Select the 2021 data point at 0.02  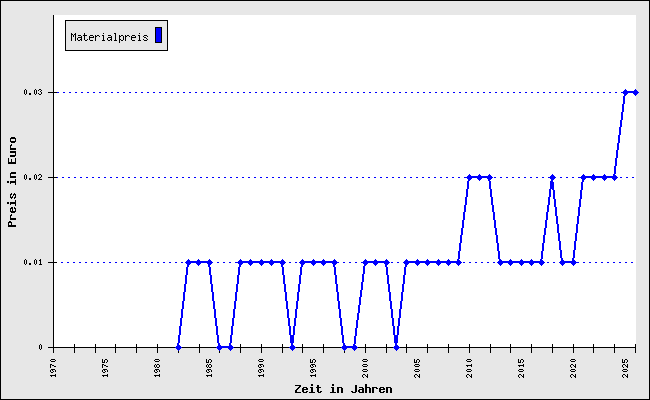[583, 177]
